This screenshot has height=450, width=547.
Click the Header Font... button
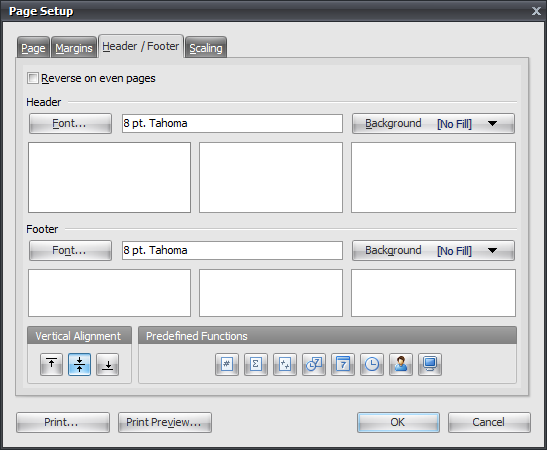tap(70, 123)
